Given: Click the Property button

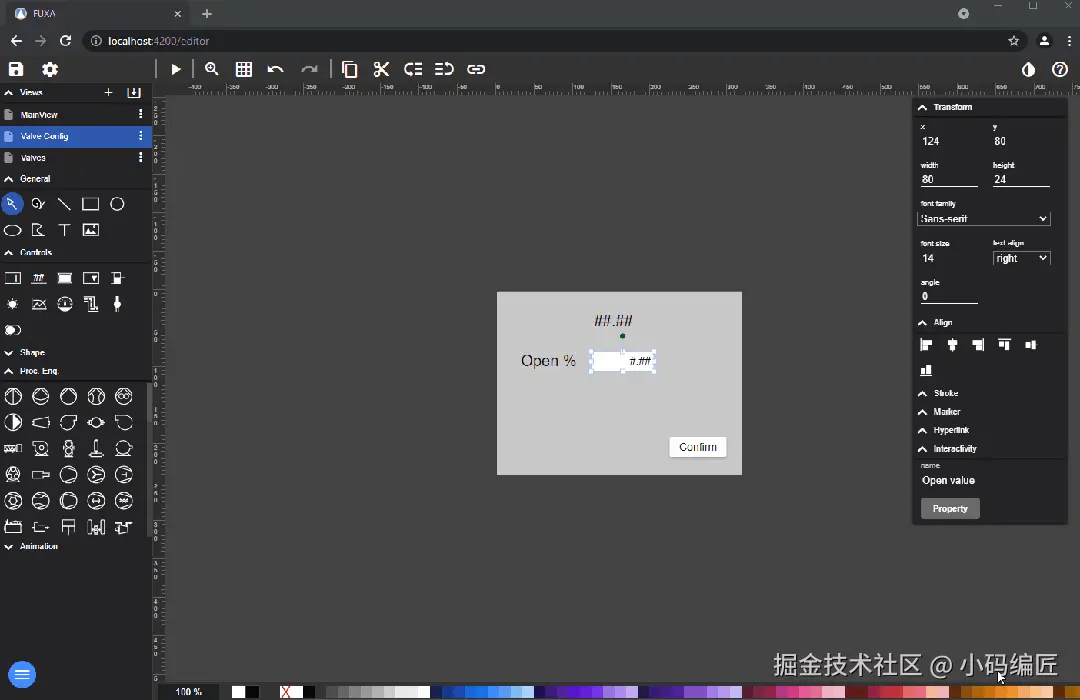Looking at the screenshot, I should pos(950,508).
